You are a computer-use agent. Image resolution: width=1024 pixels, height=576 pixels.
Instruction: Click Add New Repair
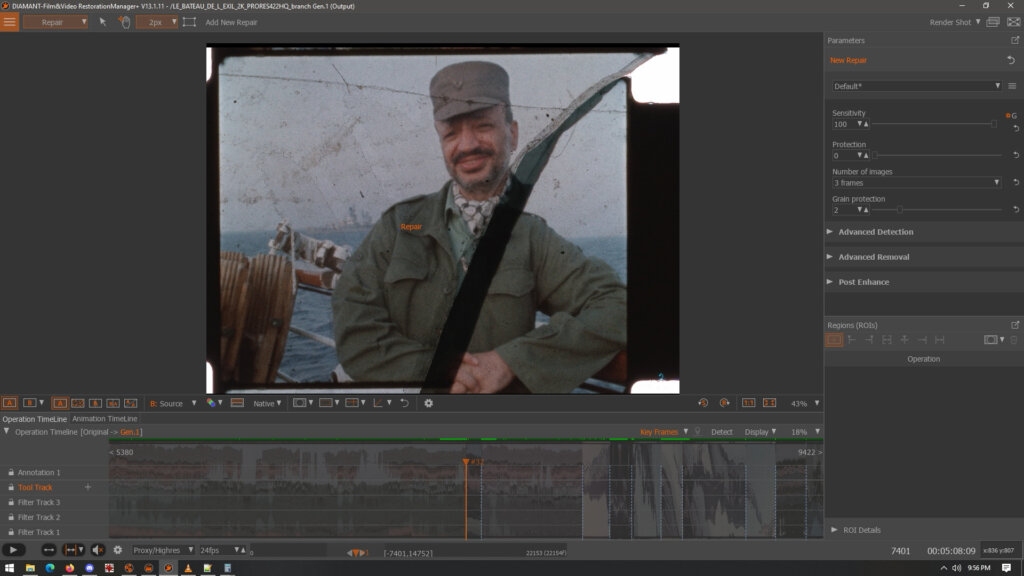(x=231, y=22)
